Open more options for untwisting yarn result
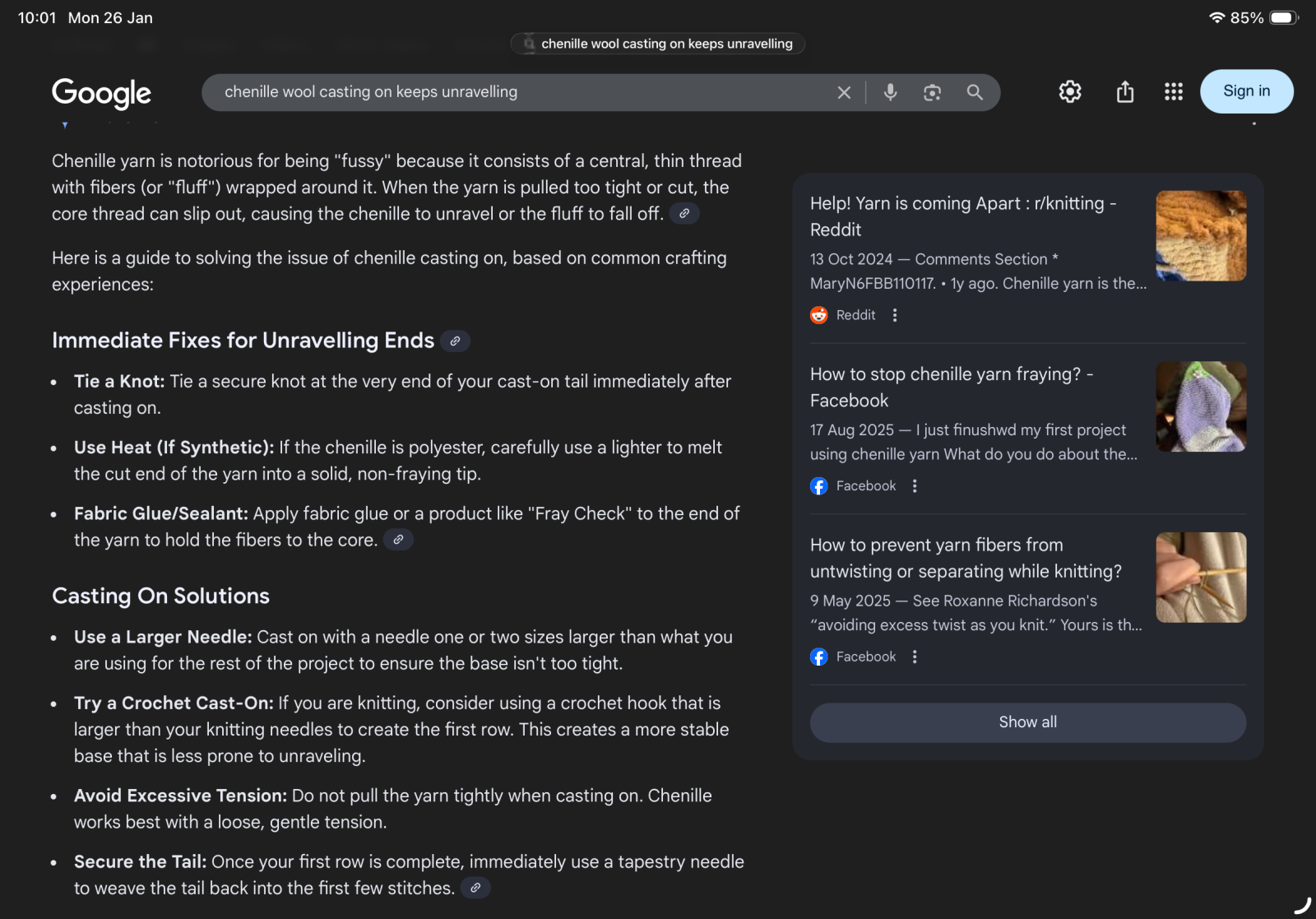 [915, 657]
